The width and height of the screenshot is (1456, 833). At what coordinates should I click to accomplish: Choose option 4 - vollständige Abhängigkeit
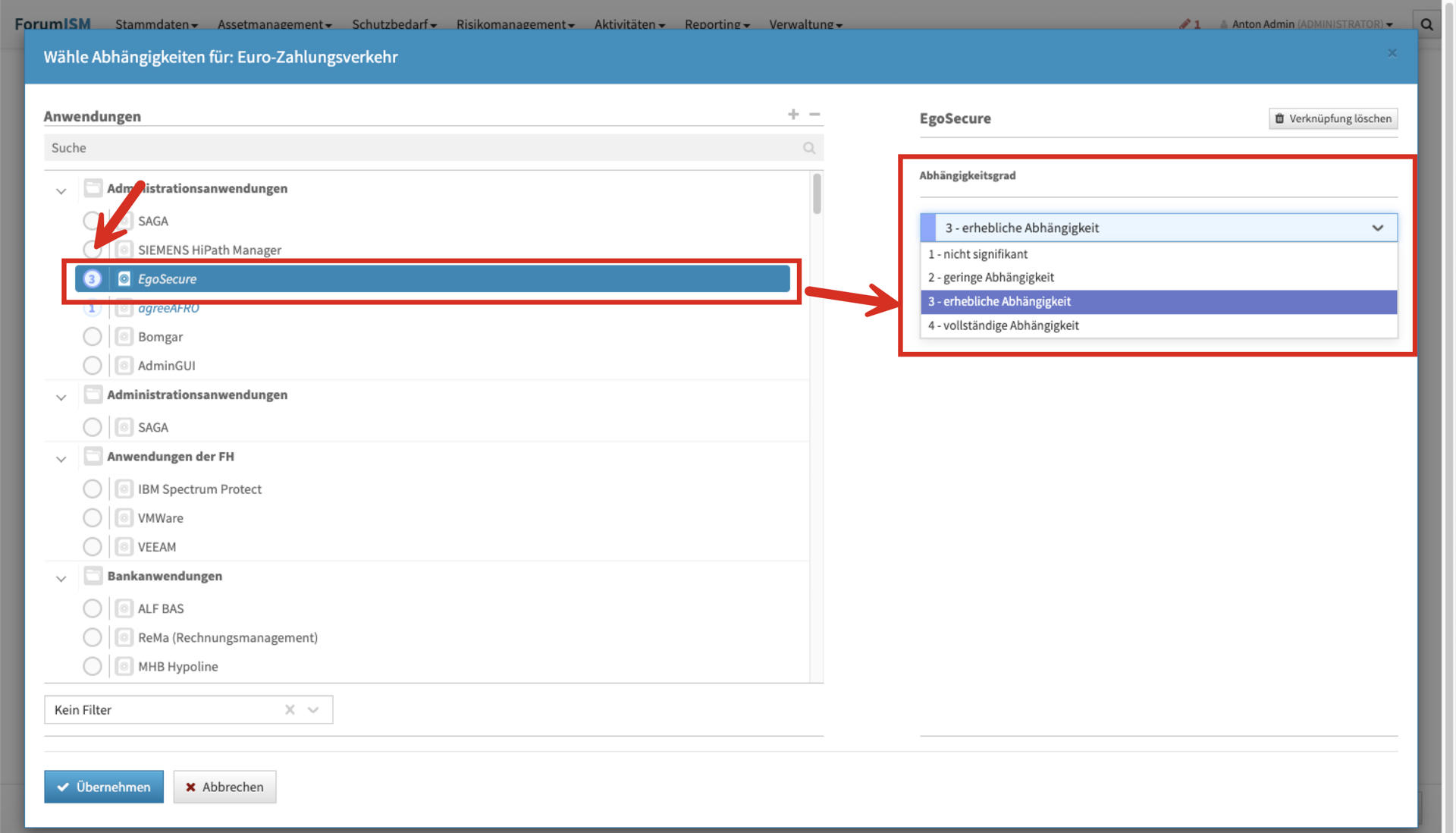tap(1003, 325)
